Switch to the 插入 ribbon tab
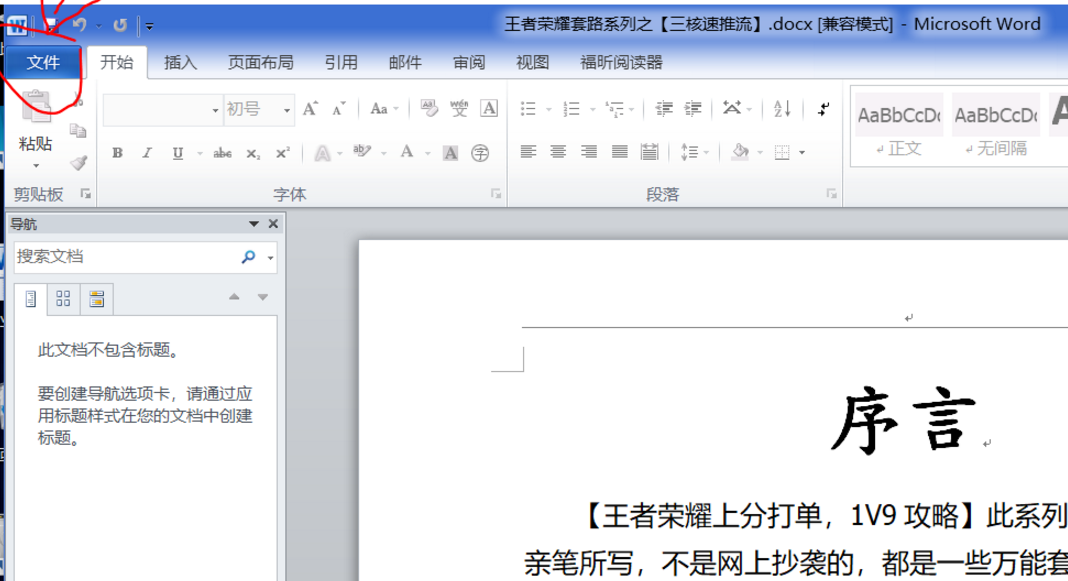 coord(179,61)
